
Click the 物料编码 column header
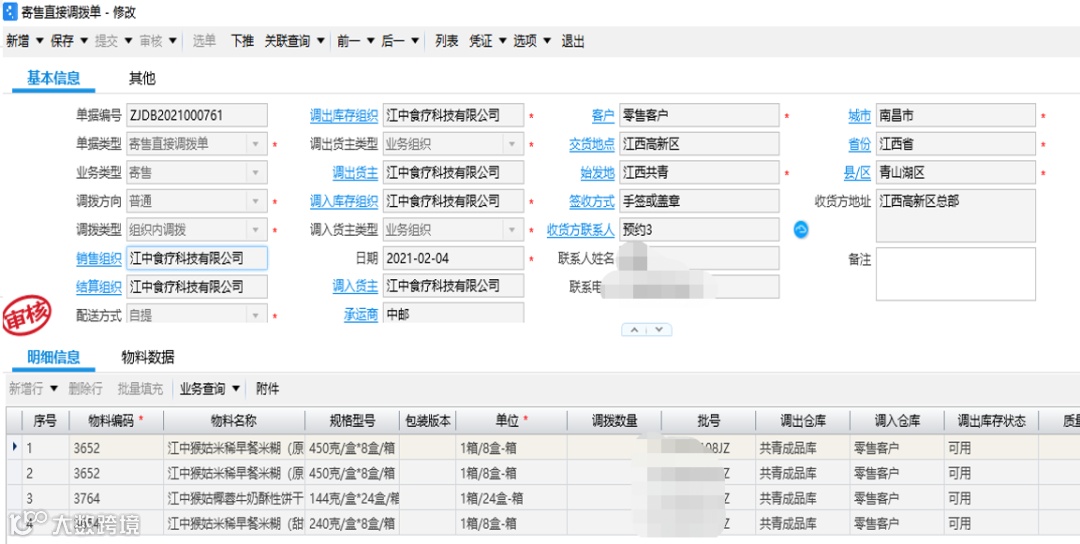click(x=116, y=421)
